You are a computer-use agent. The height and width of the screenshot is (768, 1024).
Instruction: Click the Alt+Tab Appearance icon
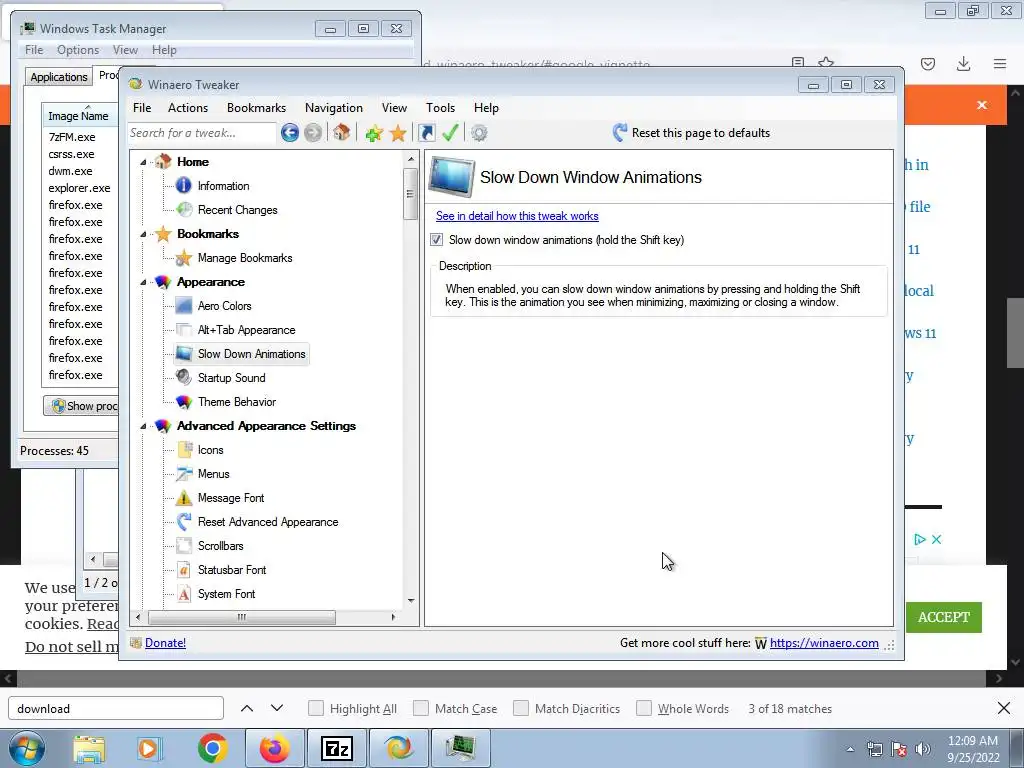coord(184,330)
